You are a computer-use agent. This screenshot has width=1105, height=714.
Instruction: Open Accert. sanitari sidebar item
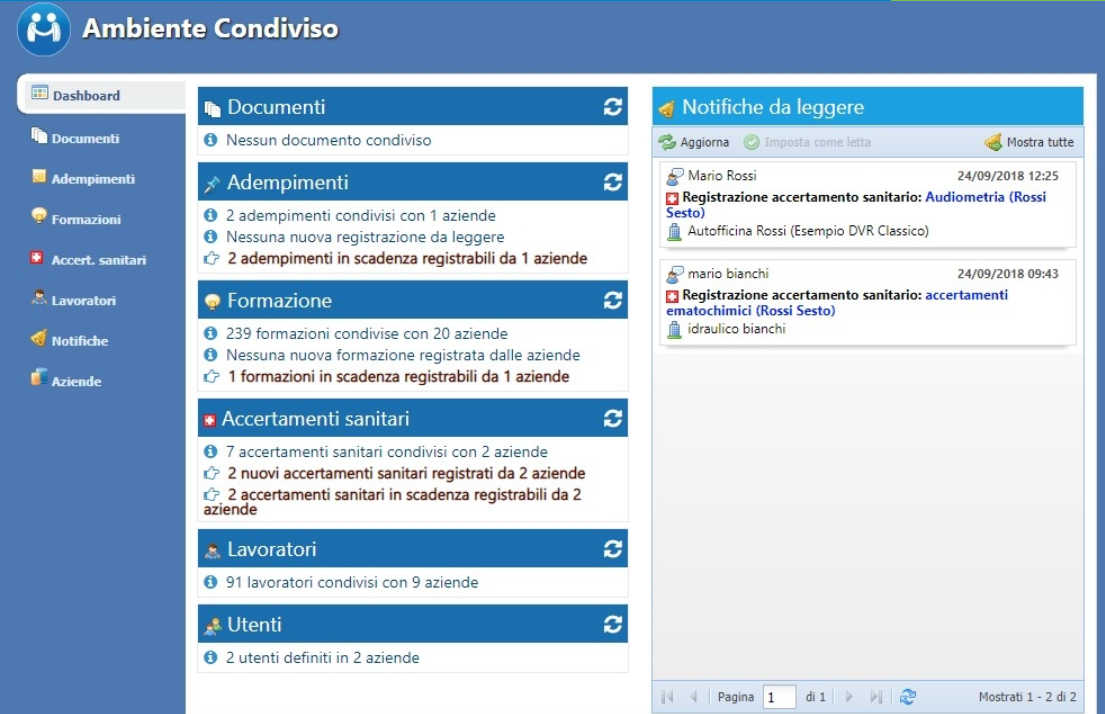98,260
